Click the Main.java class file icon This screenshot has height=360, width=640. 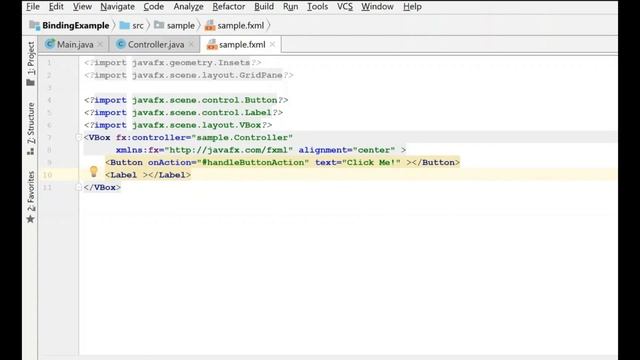50,44
